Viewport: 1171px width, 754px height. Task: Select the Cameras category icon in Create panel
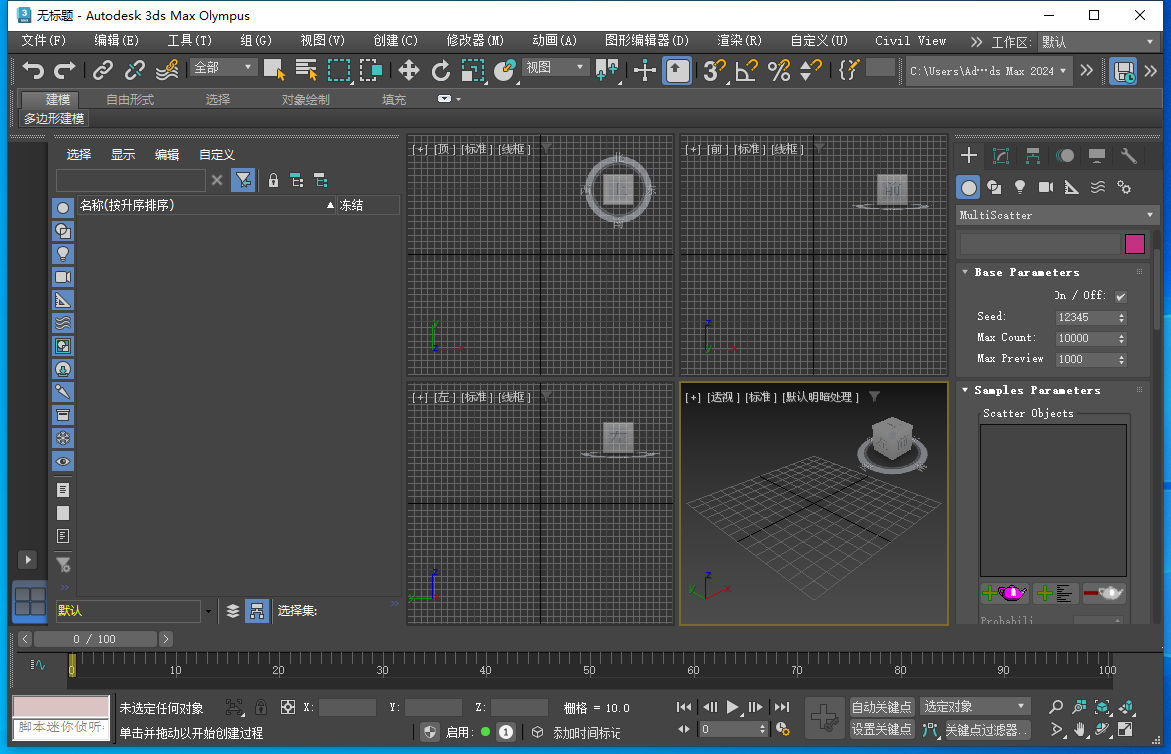(1046, 188)
